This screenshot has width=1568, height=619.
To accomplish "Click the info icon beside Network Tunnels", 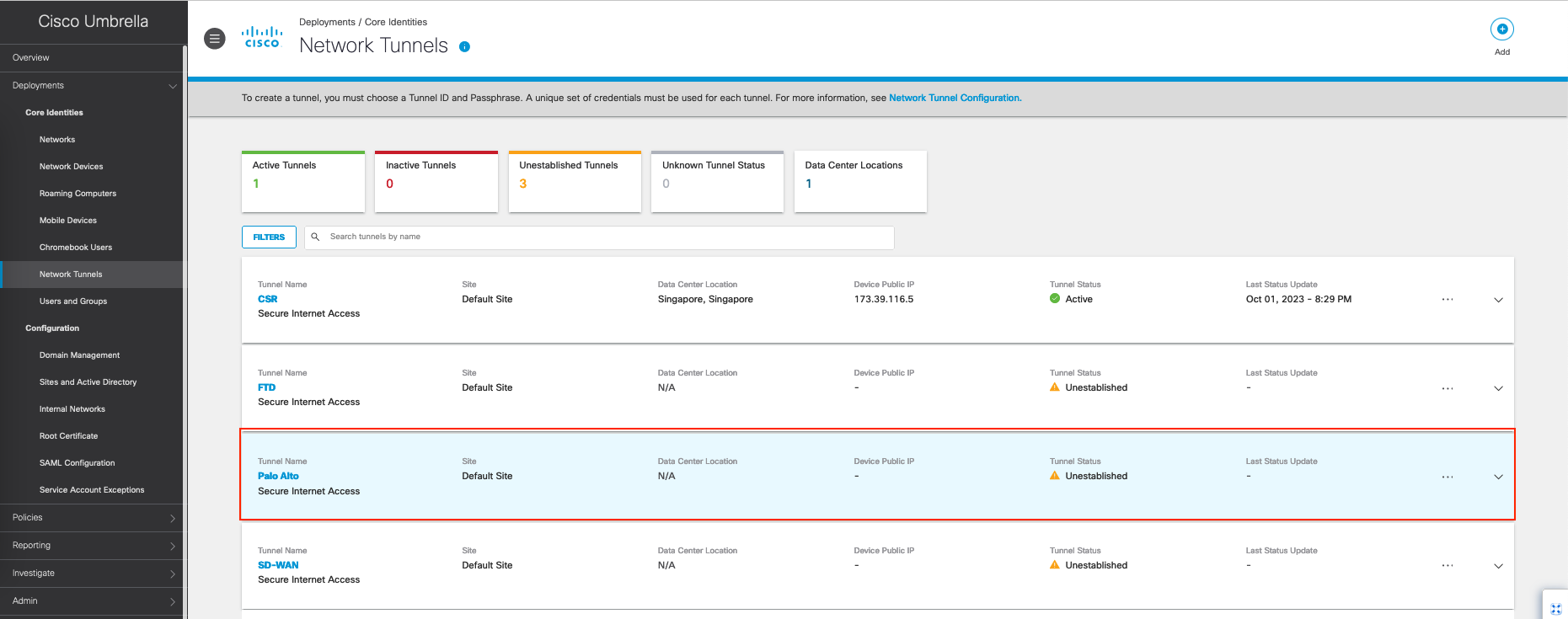I will [464, 47].
